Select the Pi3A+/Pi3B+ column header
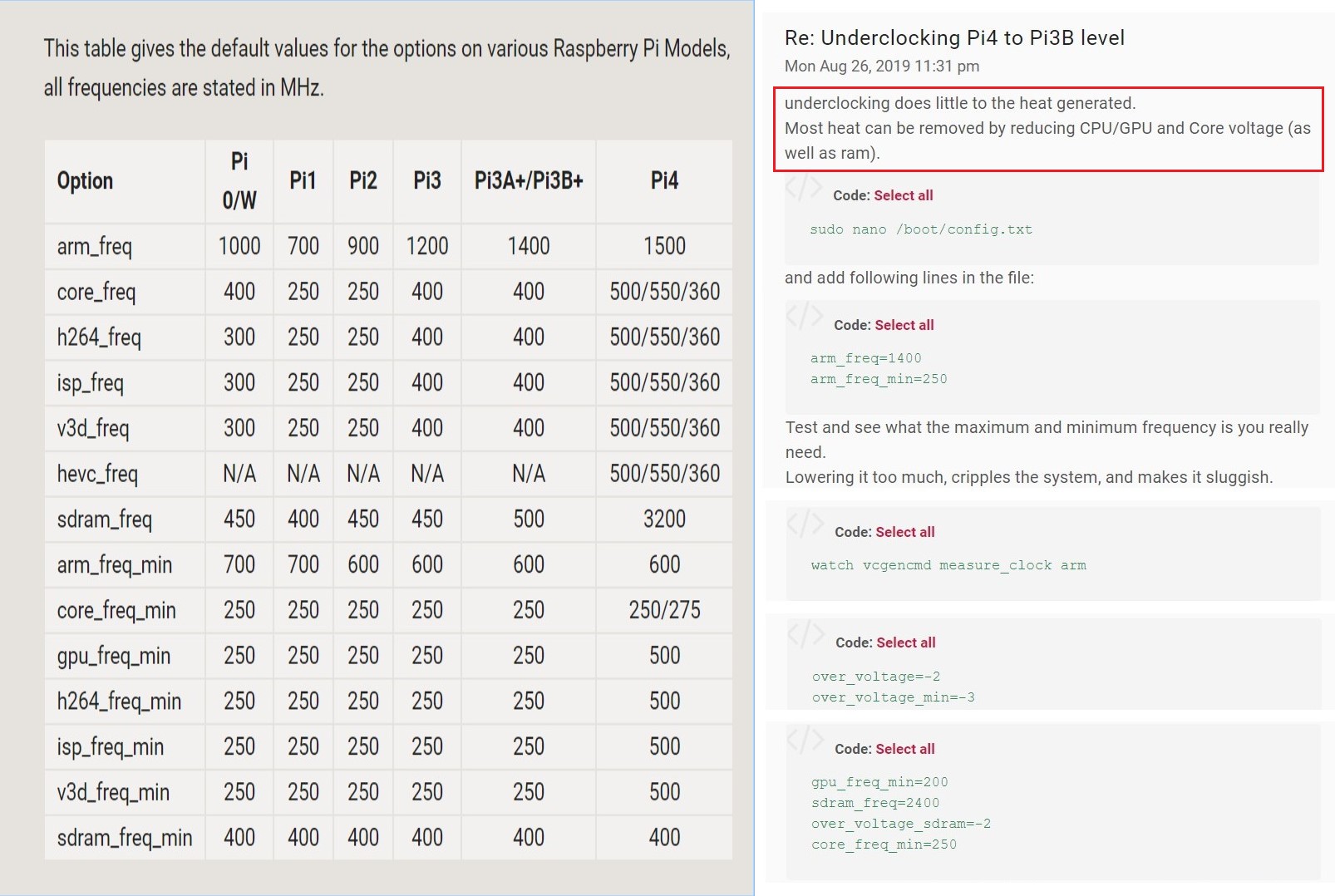Screen dimensions: 1335x896 529,180
